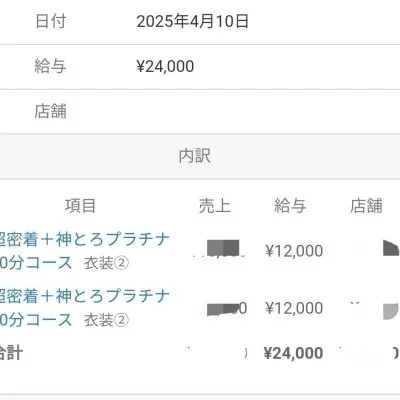Click the 売上 column header
Screen dimensions: 400x400
[215, 206]
